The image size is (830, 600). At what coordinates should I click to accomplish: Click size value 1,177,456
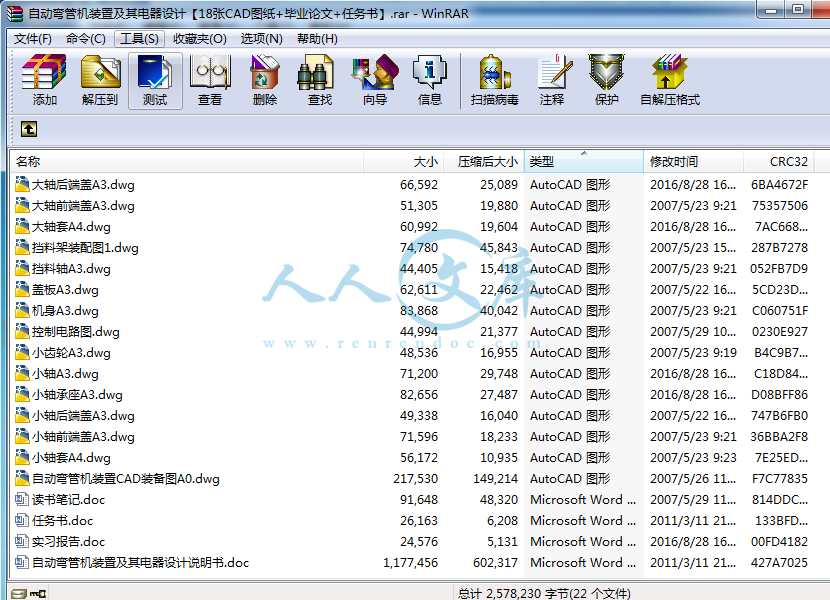410,562
